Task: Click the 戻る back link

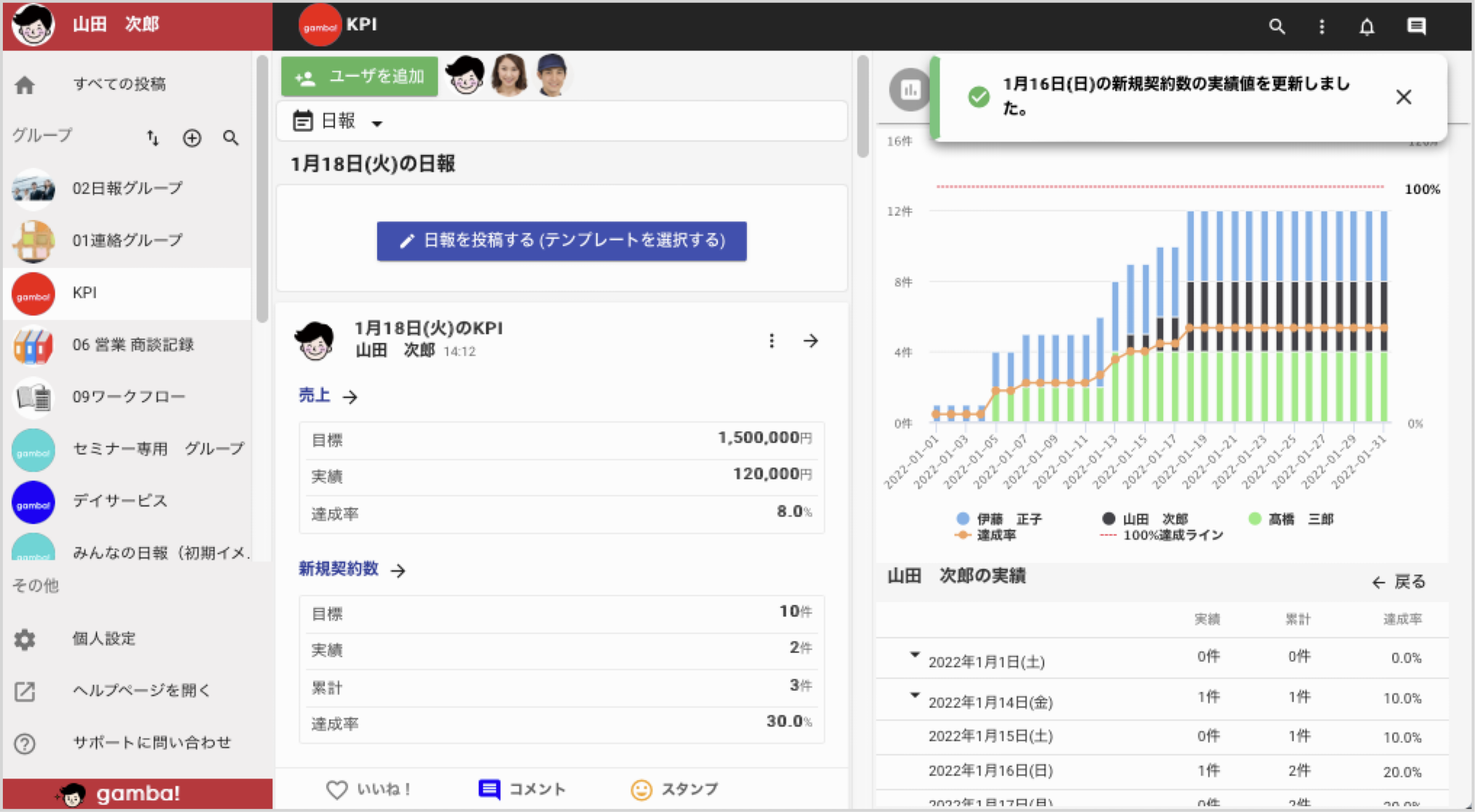Action: 1399,582
